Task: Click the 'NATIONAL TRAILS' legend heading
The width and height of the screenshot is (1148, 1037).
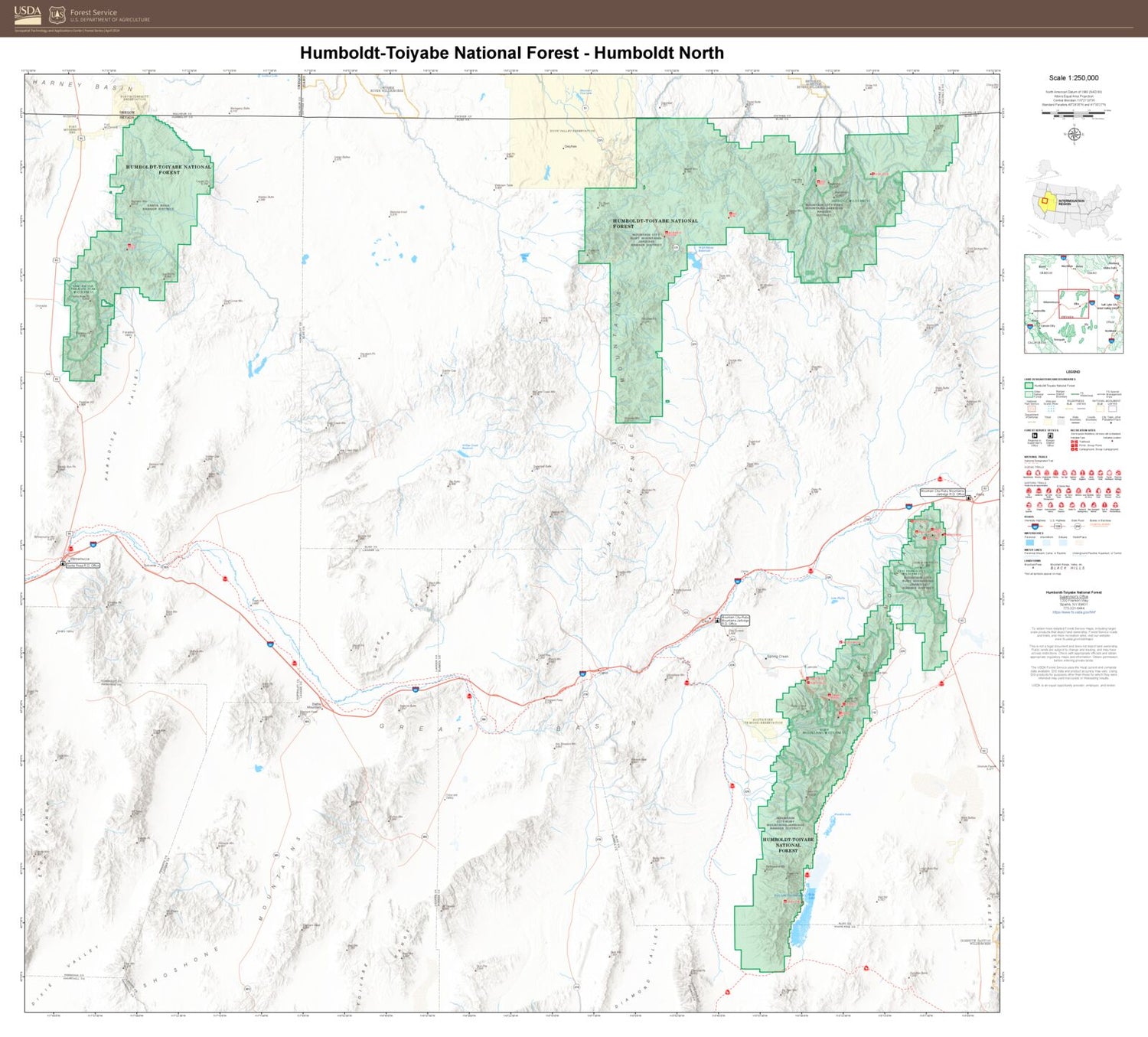Action: 1035,457
